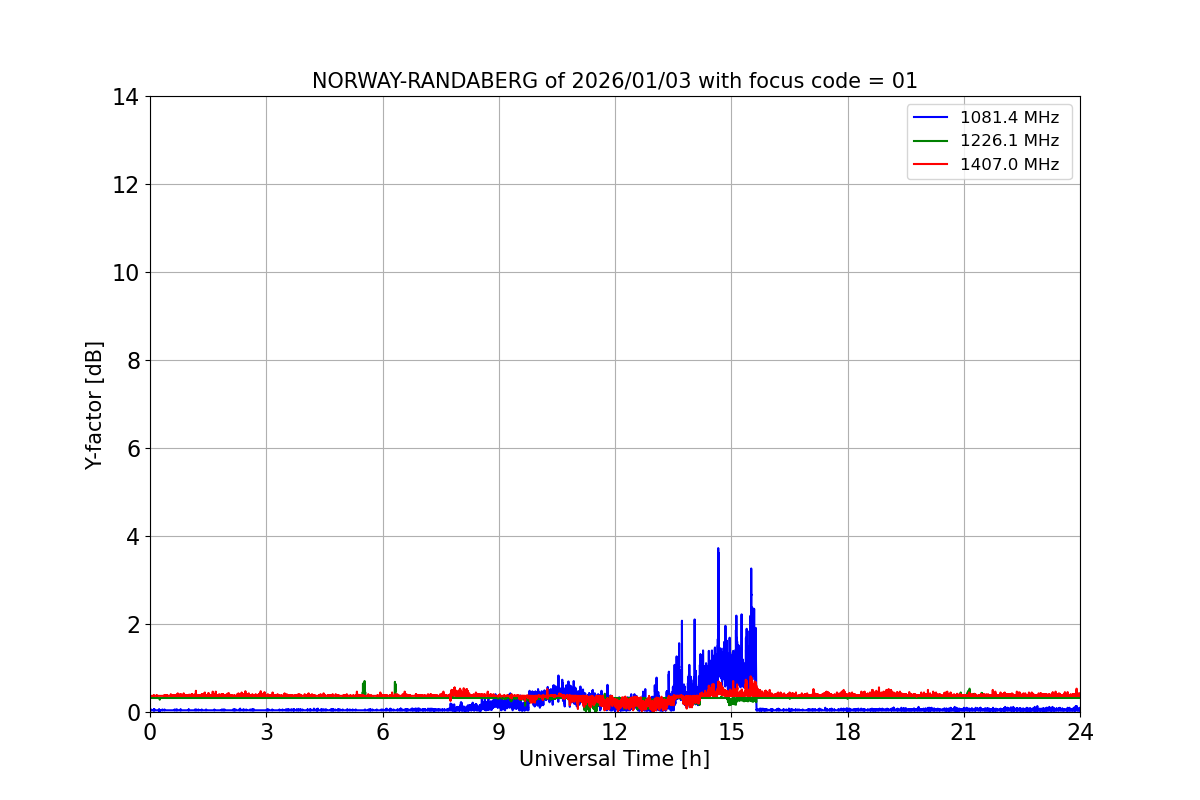This screenshot has width=1200, height=800.
Task: Click the tallest blue peak near 14.7 h
Action: pyautogui.click(x=718, y=550)
